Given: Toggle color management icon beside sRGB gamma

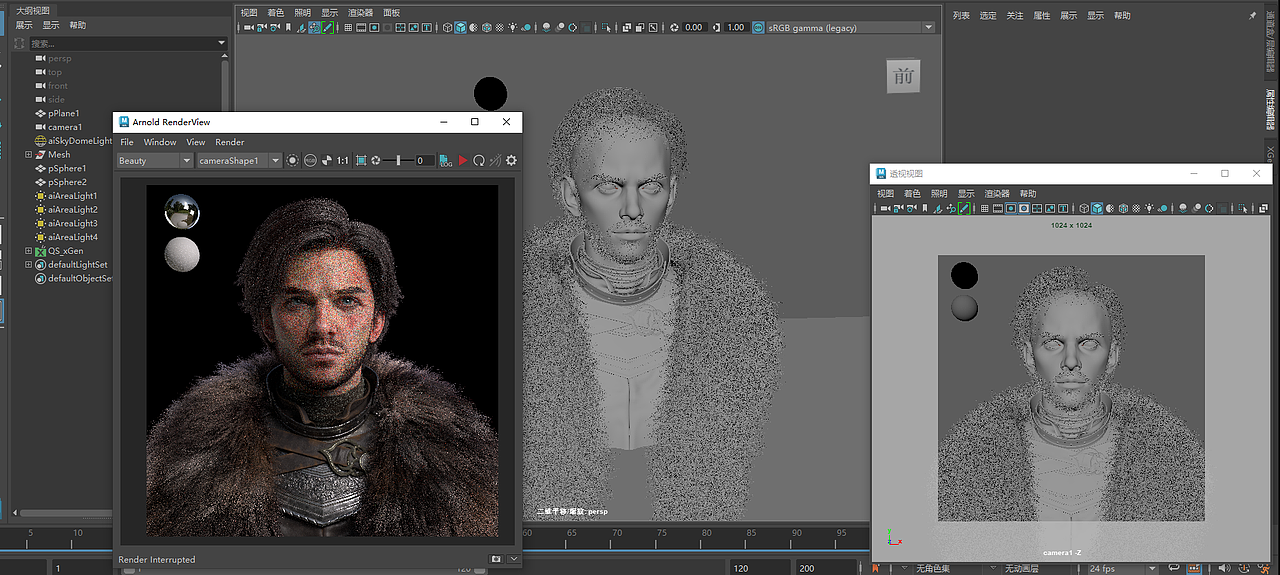Looking at the screenshot, I should tap(758, 27).
